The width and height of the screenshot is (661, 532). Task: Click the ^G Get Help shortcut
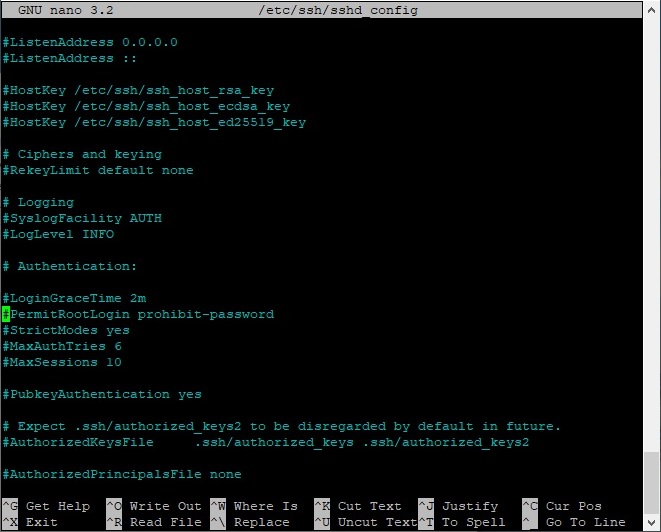46,506
